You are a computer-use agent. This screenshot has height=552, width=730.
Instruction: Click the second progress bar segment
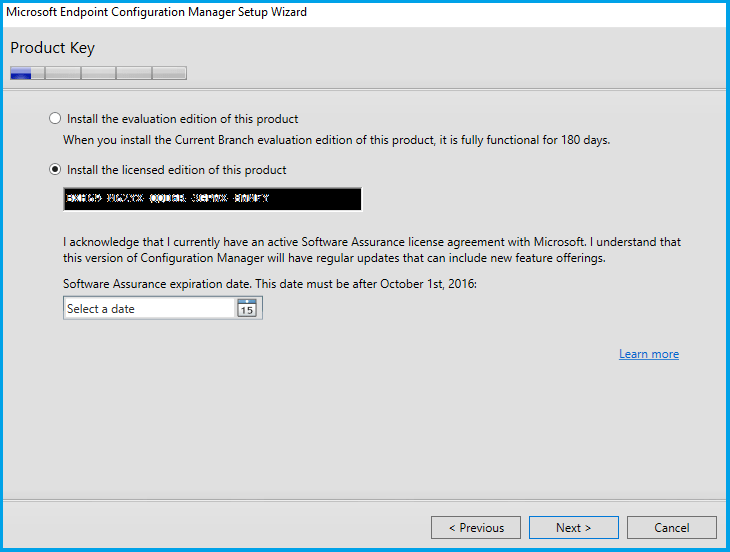[x=62, y=73]
